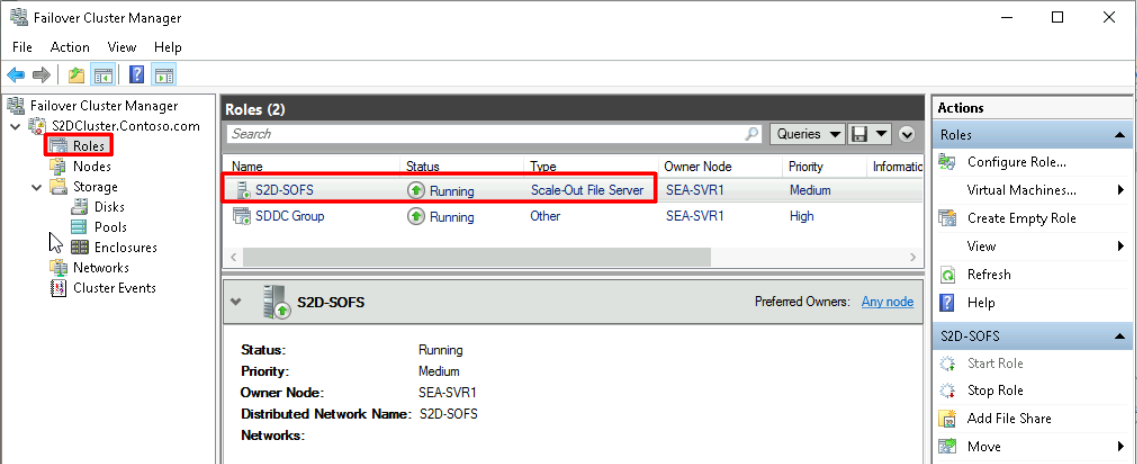Screen dimensions: 1137x464
Task: Expand the round chevron next to Save
Action: [907, 133]
